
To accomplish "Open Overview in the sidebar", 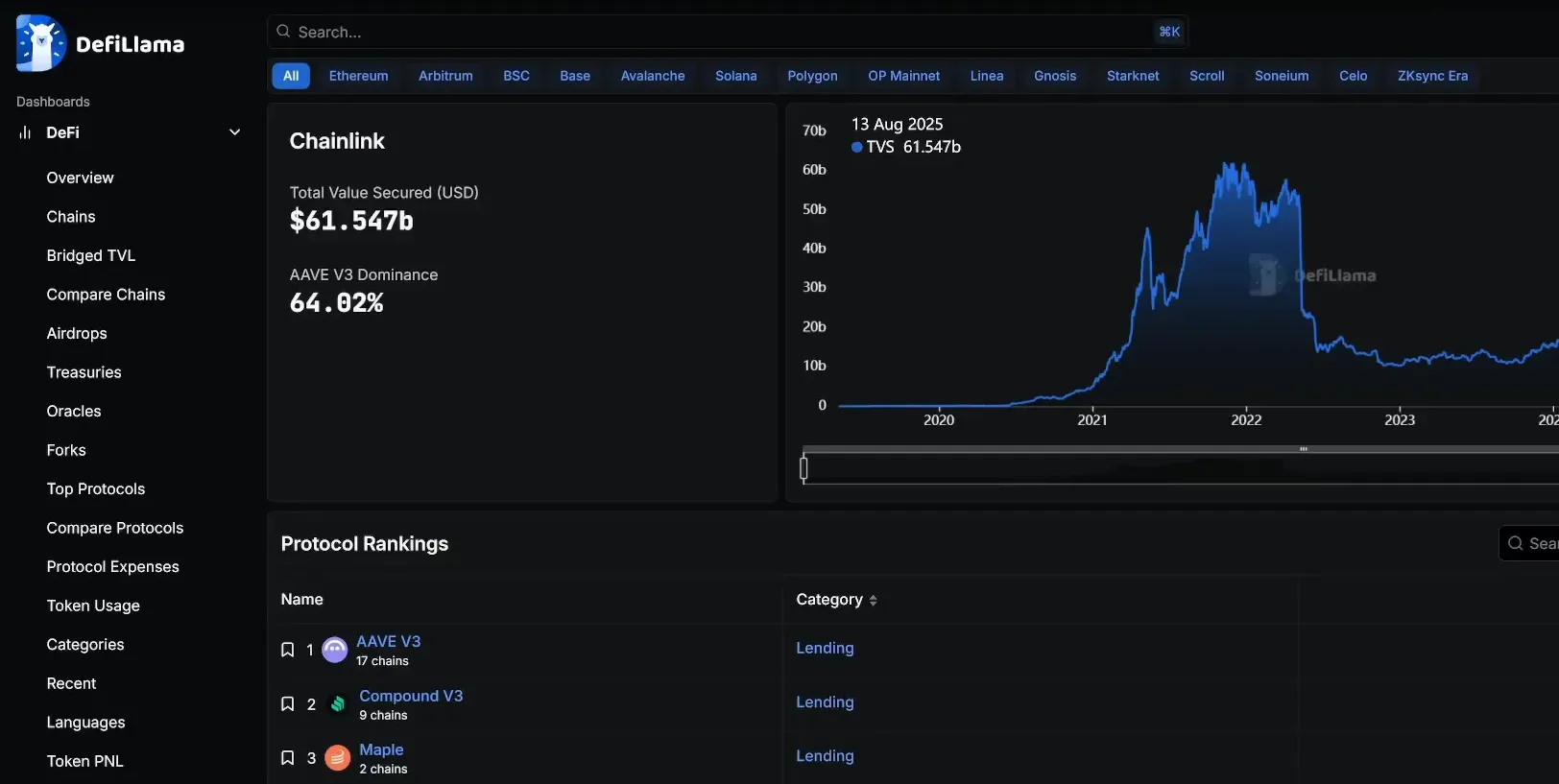I will click(80, 178).
